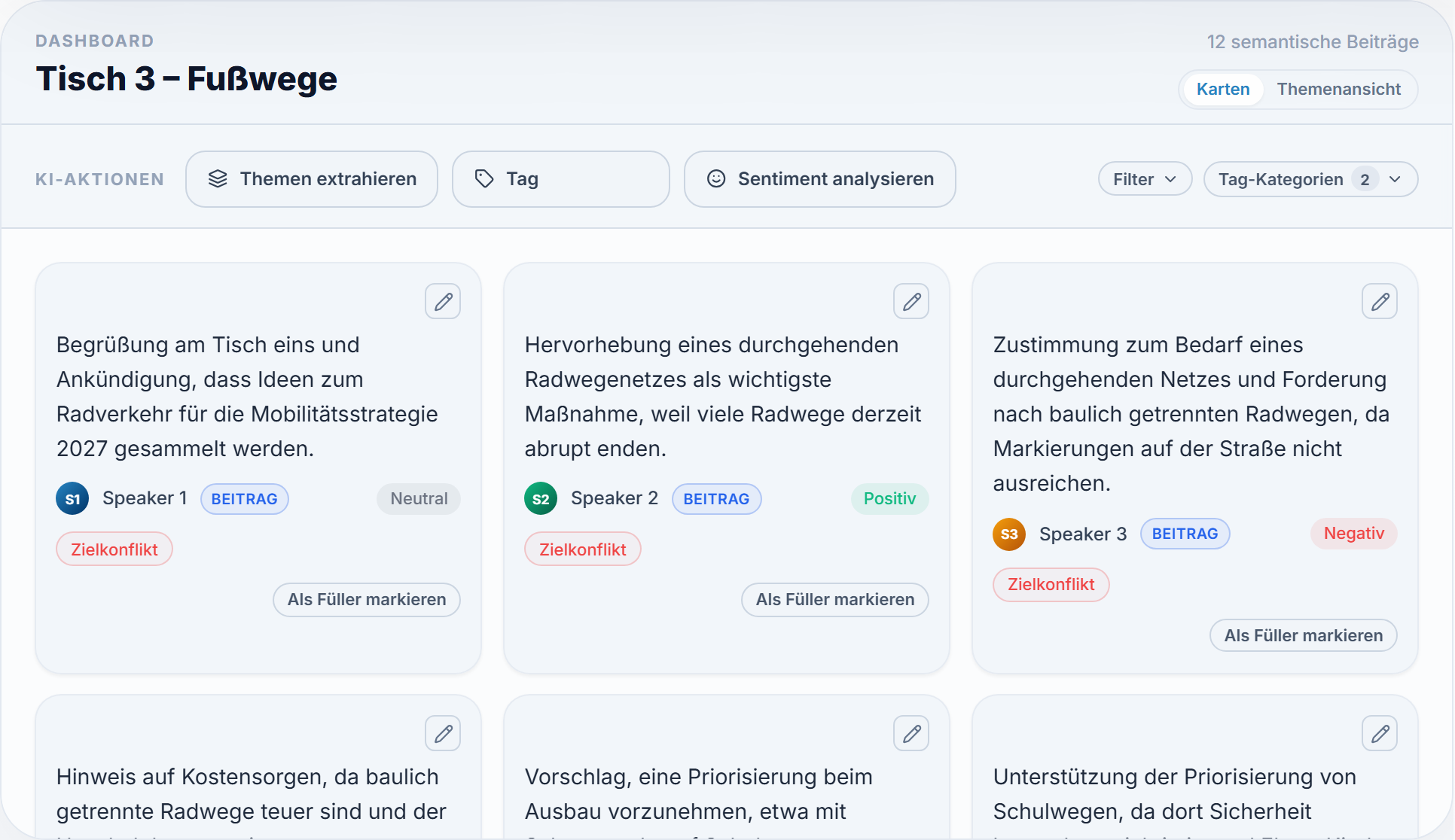Click the smiley icon in Sentiment analysieren
1455x840 pixels.
[716, 179]
